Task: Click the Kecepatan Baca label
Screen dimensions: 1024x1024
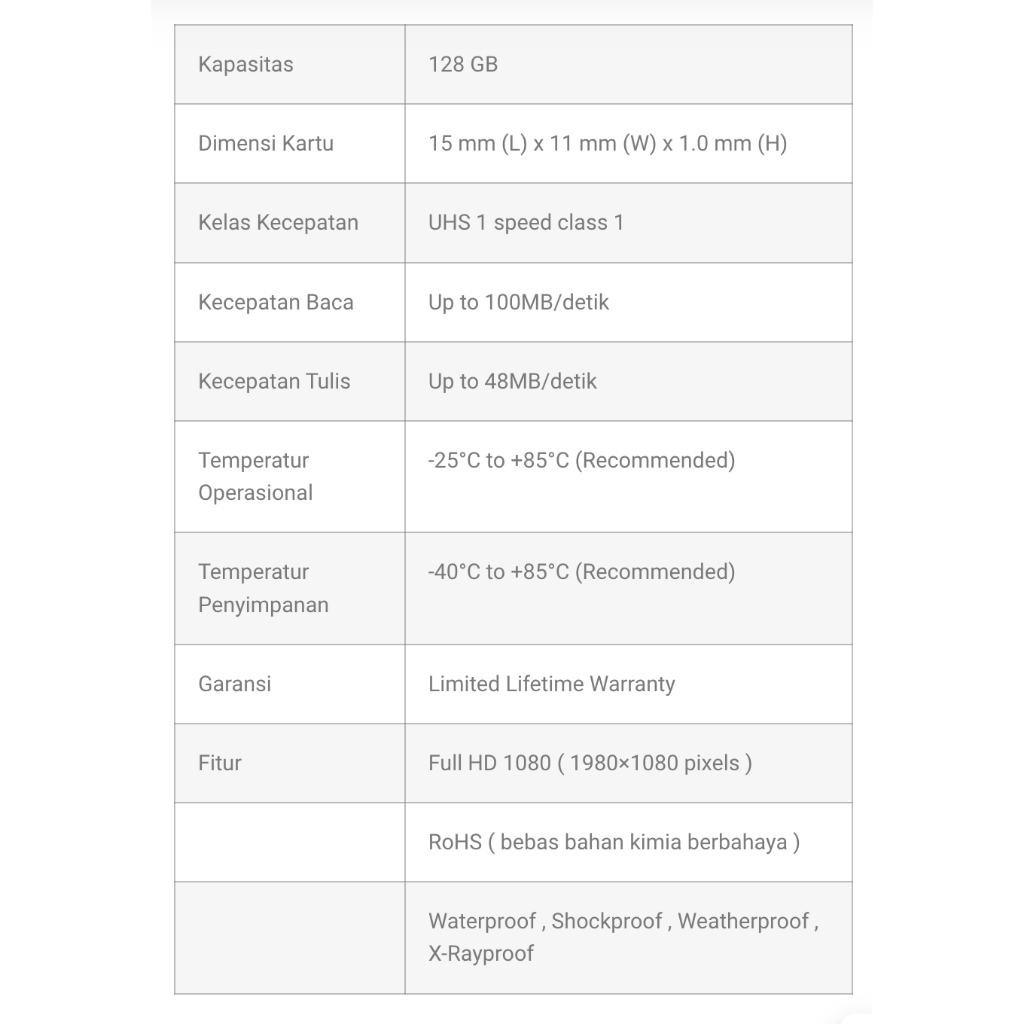Action: (x=276, y=303)
